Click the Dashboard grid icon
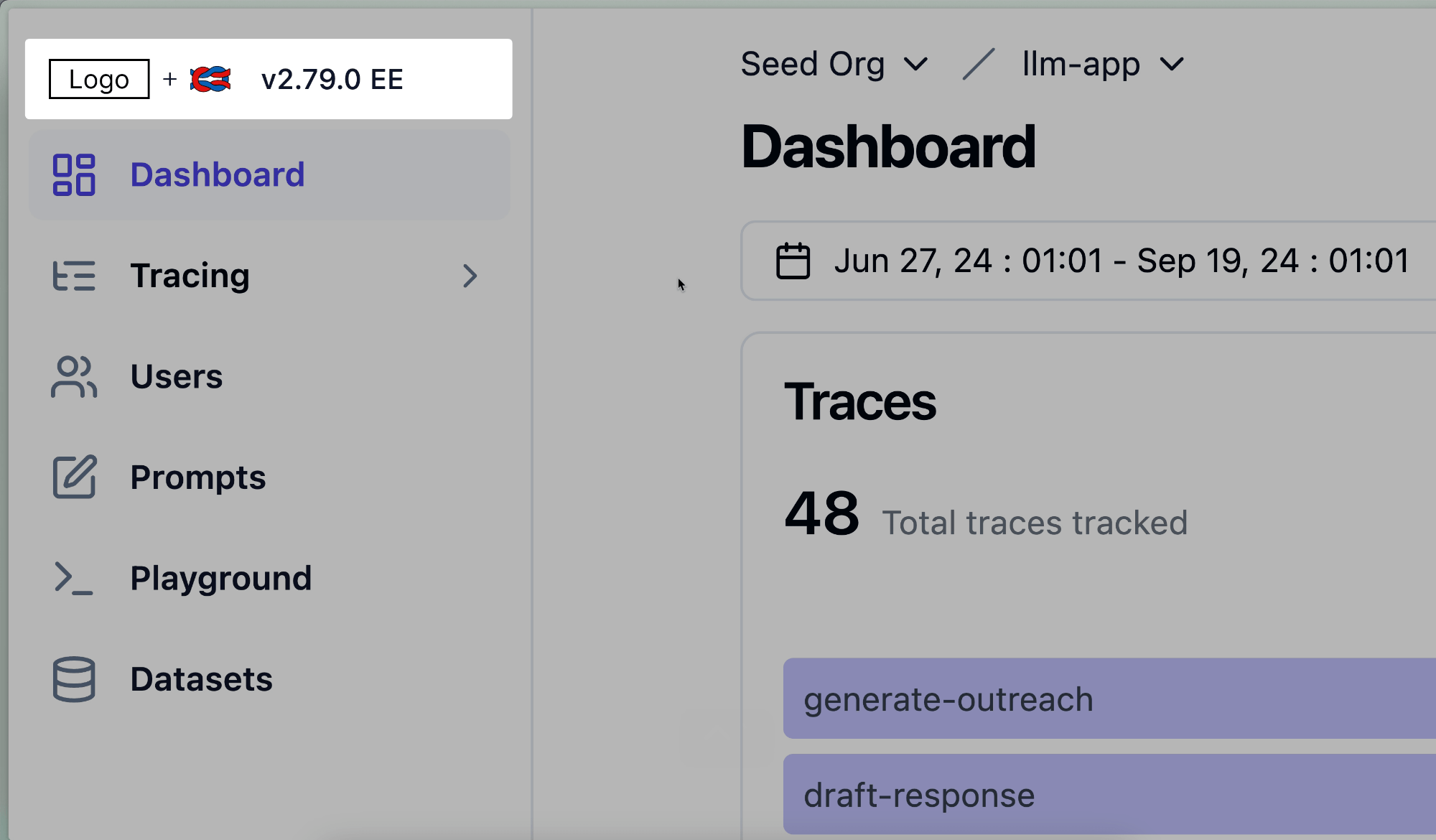The image size is (1436, 840). pyautogui.click(x=74, y=175)
